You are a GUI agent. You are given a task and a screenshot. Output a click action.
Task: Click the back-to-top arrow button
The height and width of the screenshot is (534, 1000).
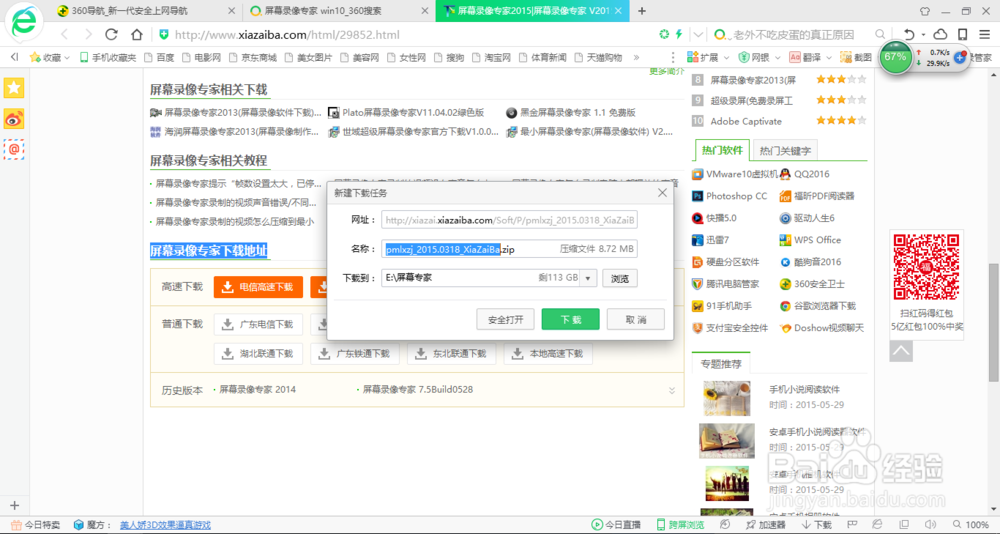pos(901,350)
